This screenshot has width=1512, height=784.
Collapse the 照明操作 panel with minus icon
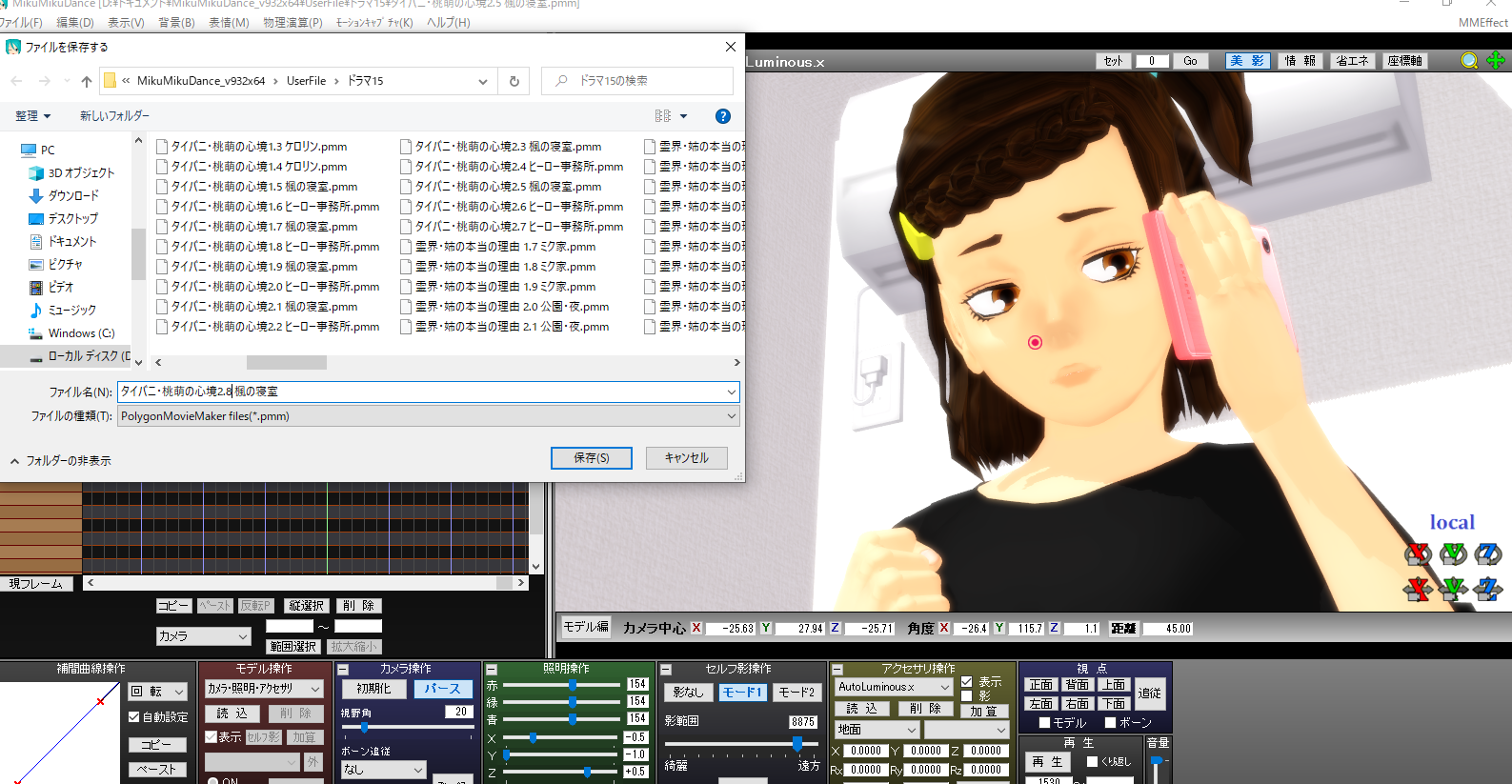pyautogui.click(x=492, y=670)
